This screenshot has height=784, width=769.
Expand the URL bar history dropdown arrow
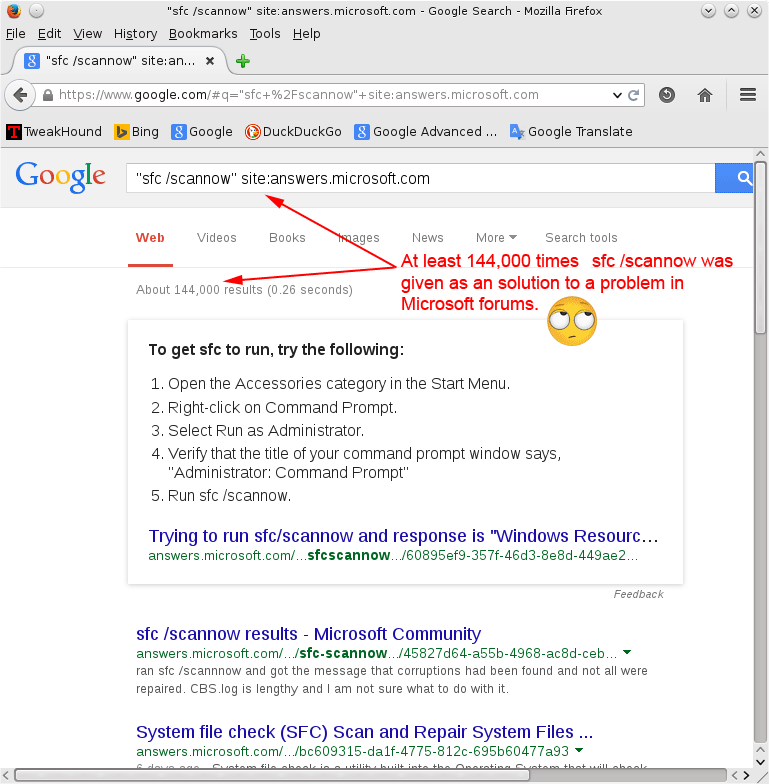(617, 96)
